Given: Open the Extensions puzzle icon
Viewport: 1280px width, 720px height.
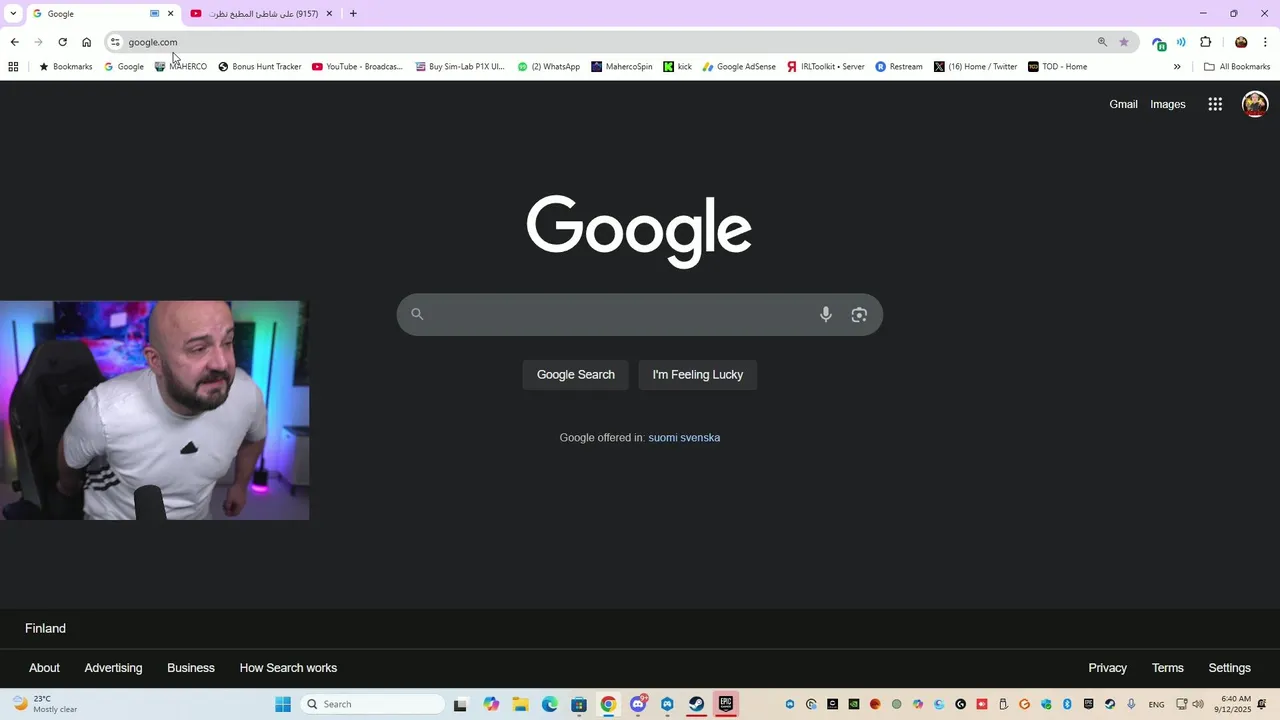Looking at the screenshot, I should [x=1205, y=42].
